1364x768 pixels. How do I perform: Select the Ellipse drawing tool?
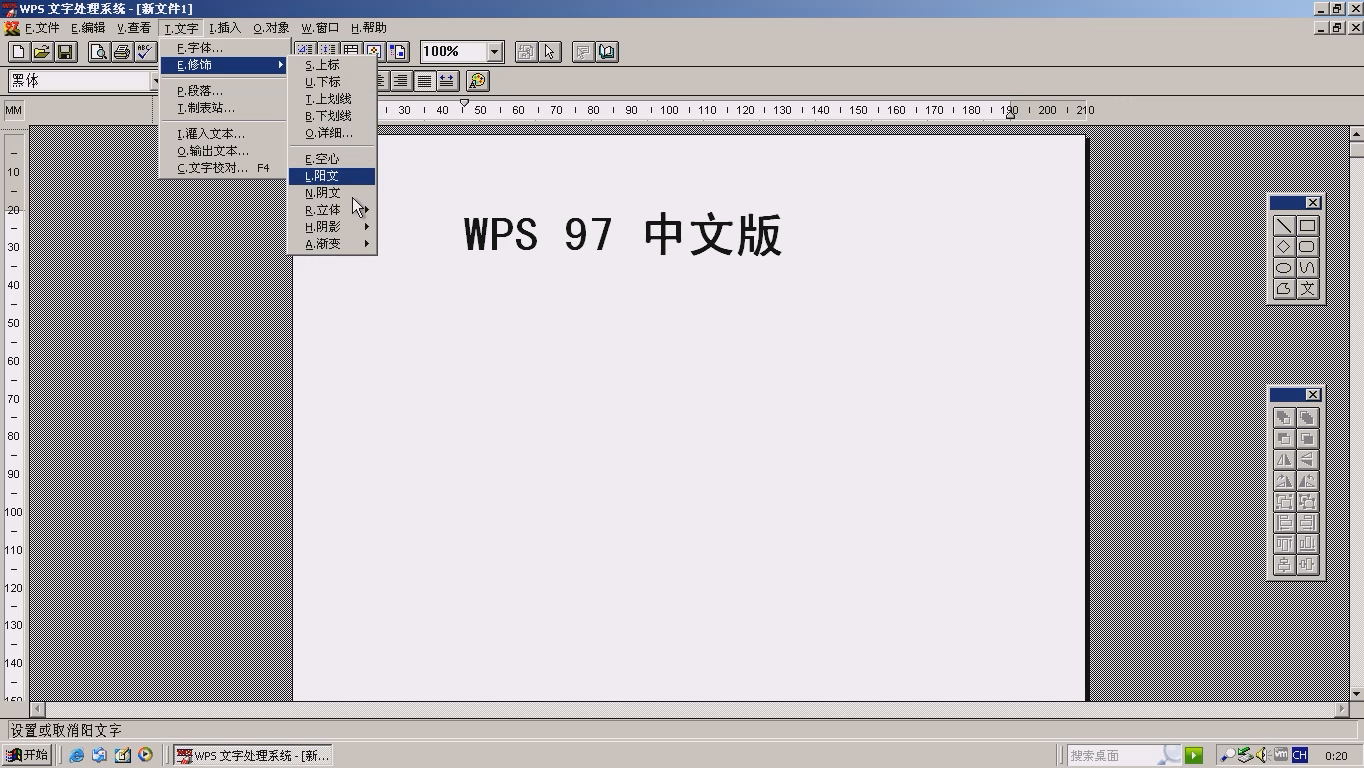coord(1284,268)
